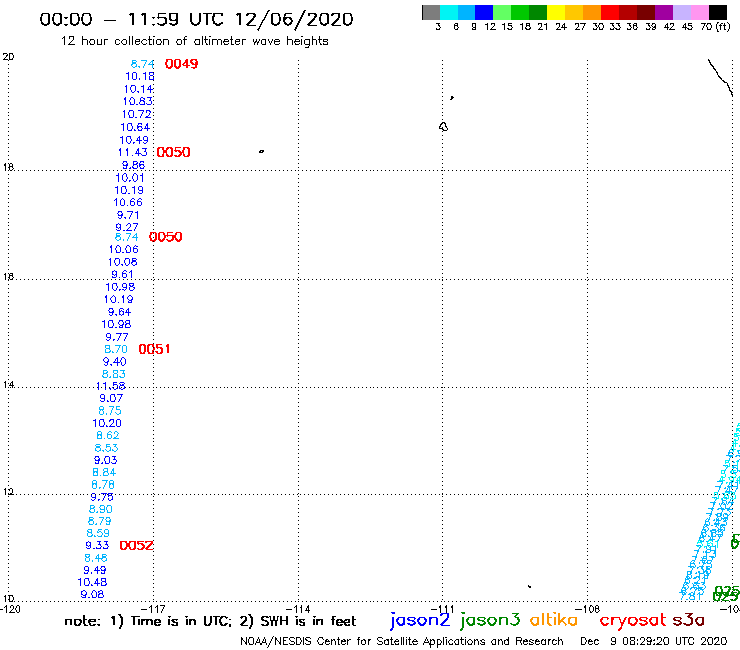Pick the "9.64" value on the track

coord(119,312)
